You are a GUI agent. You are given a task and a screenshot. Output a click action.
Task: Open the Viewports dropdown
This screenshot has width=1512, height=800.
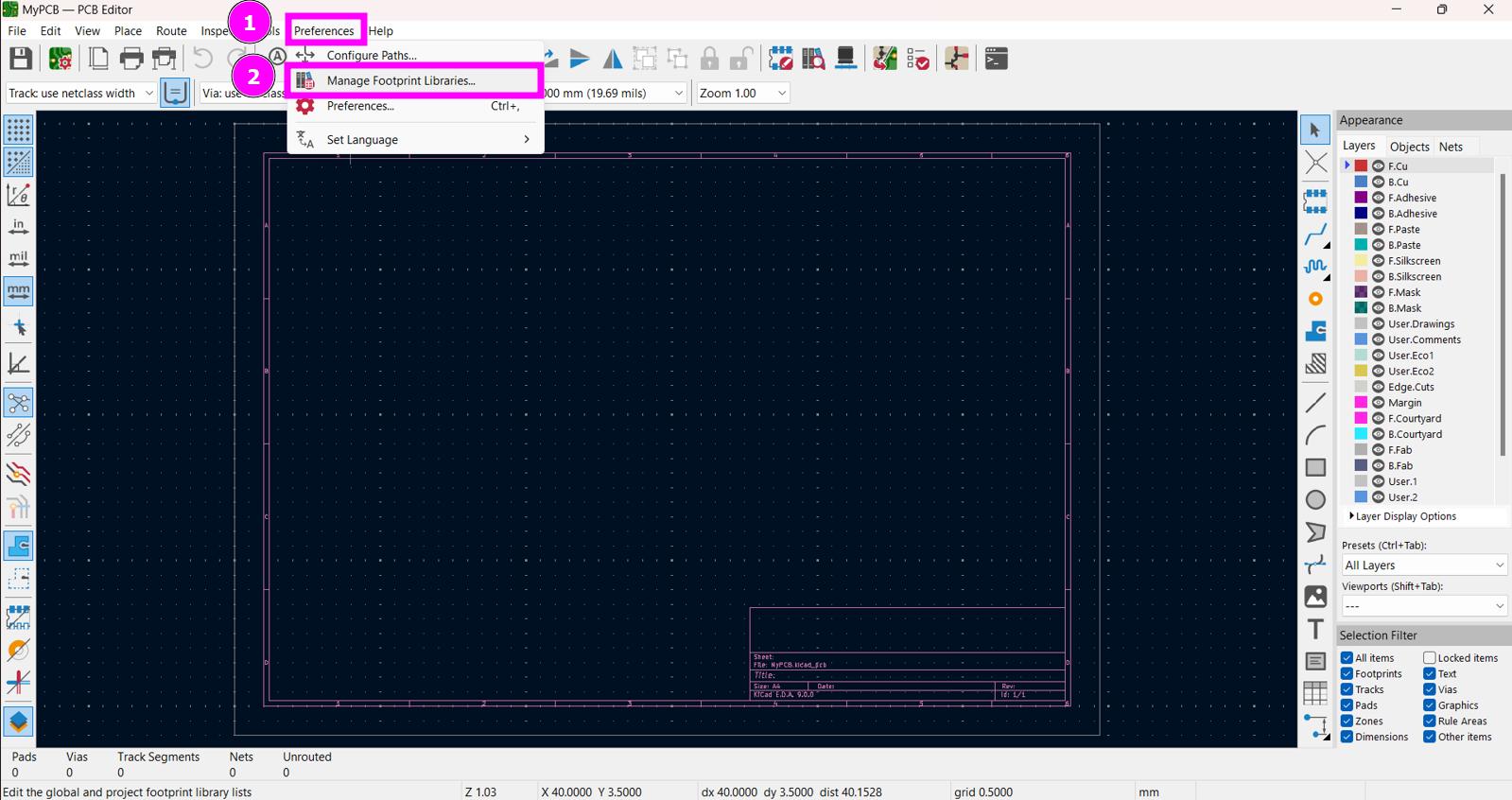click(1424, 606)
